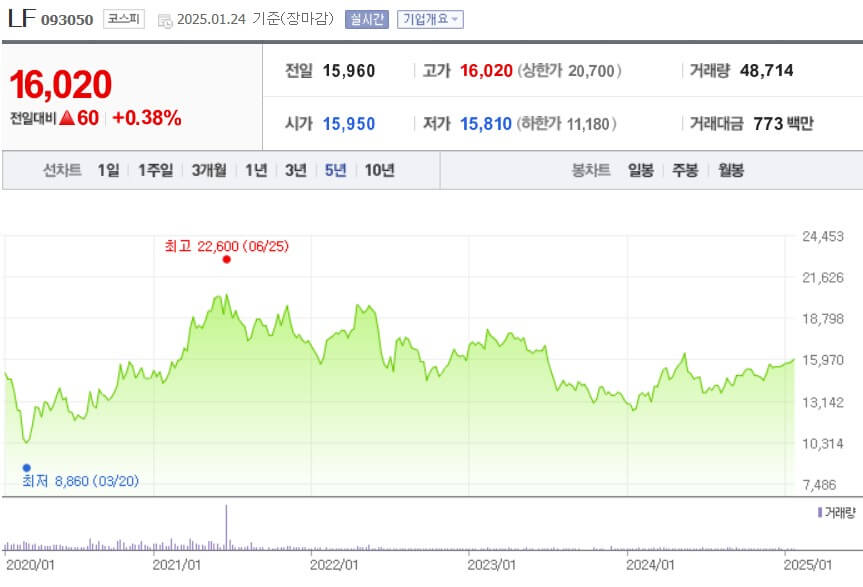The image size is (863, 587).
Task: Click the 2020/01 x-axis label
Action: pos(30,565)
